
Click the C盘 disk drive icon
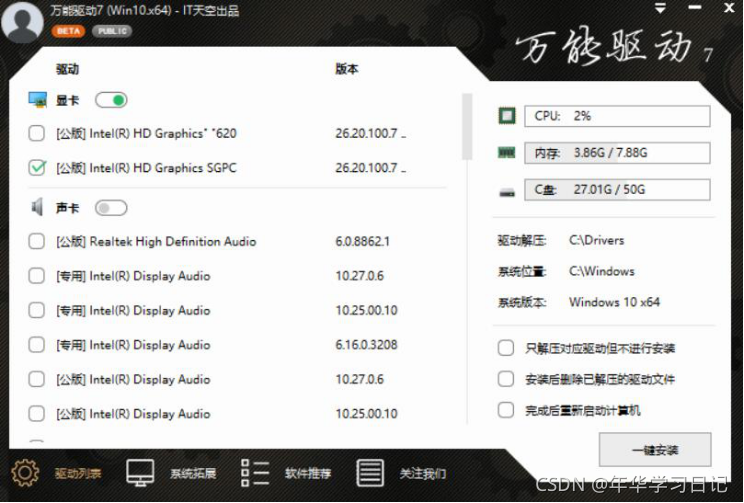coord(507,192)
